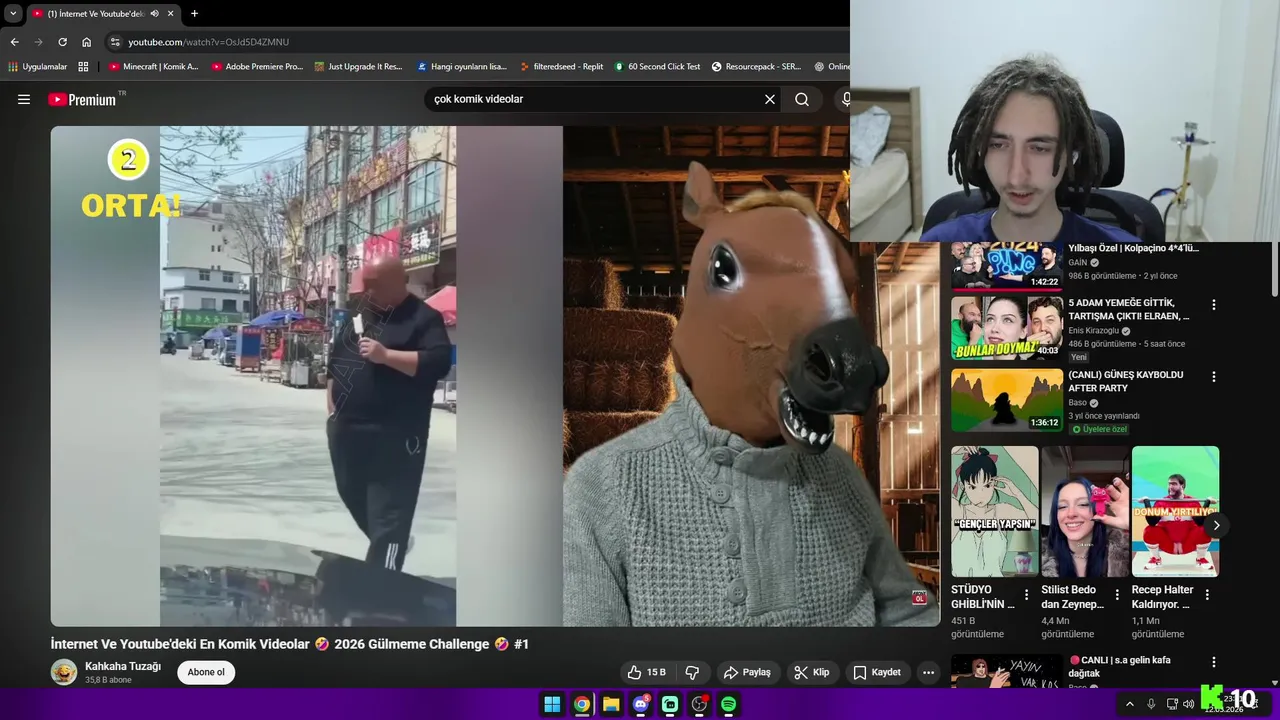Mute the tab via speaker icon

[154, 14]
